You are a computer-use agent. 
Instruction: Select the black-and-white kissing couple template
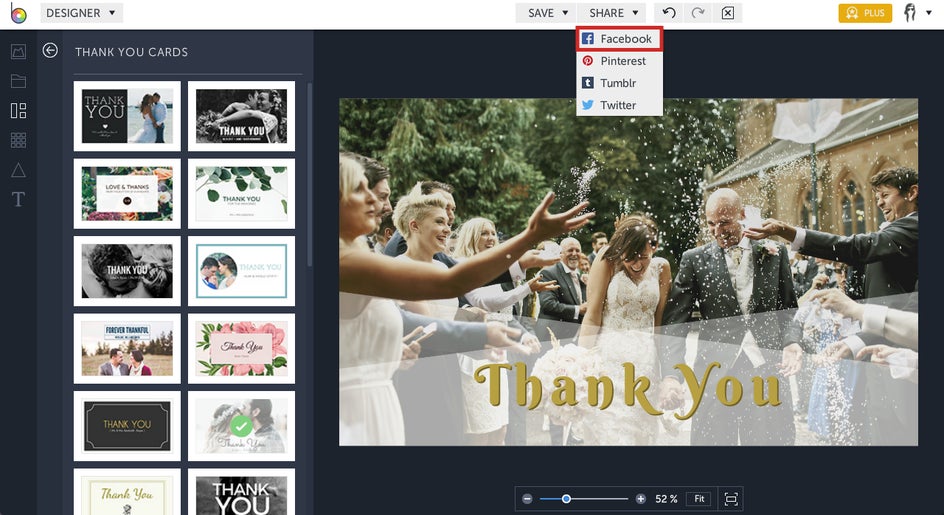[x=241, y=116]
